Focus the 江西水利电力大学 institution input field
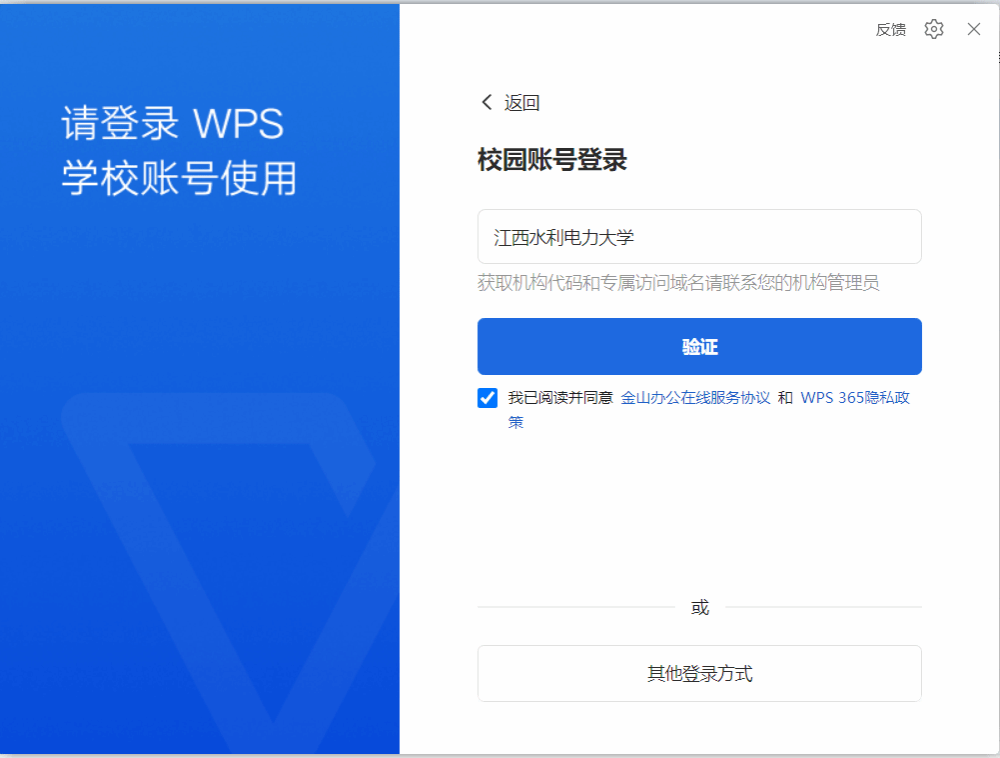The image size is (1000, 758). (699, 237)
